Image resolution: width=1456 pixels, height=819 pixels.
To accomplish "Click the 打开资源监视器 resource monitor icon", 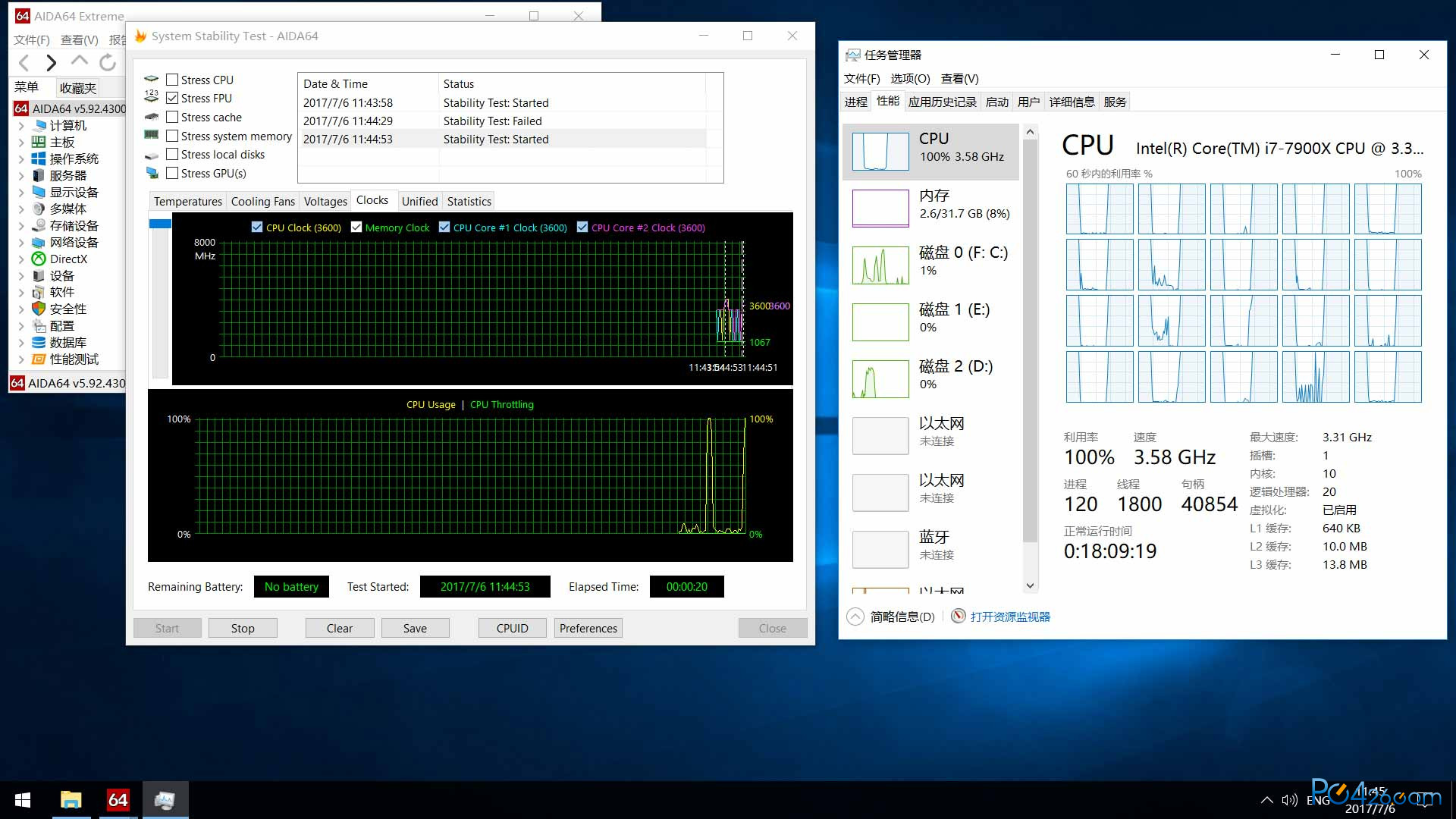I will [x=959, y=617].
